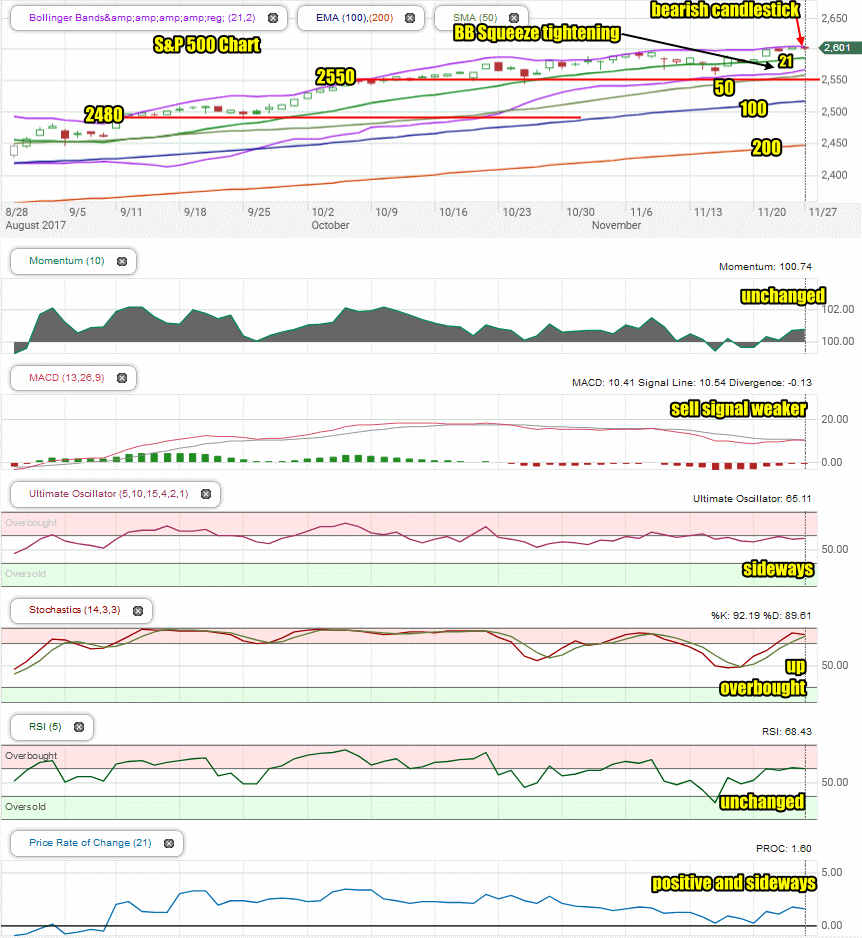862x938 pixels.
Task: Close the Ultimate Oscillator panel
Action: (206, 494)
